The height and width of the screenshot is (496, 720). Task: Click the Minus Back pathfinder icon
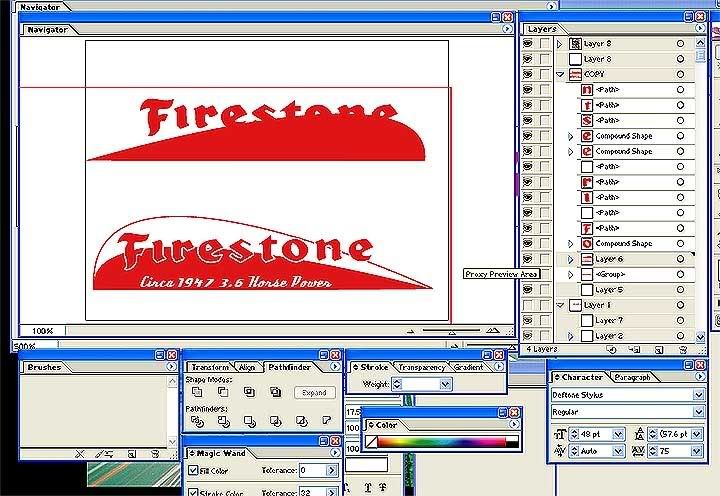(x=326, y=421)
